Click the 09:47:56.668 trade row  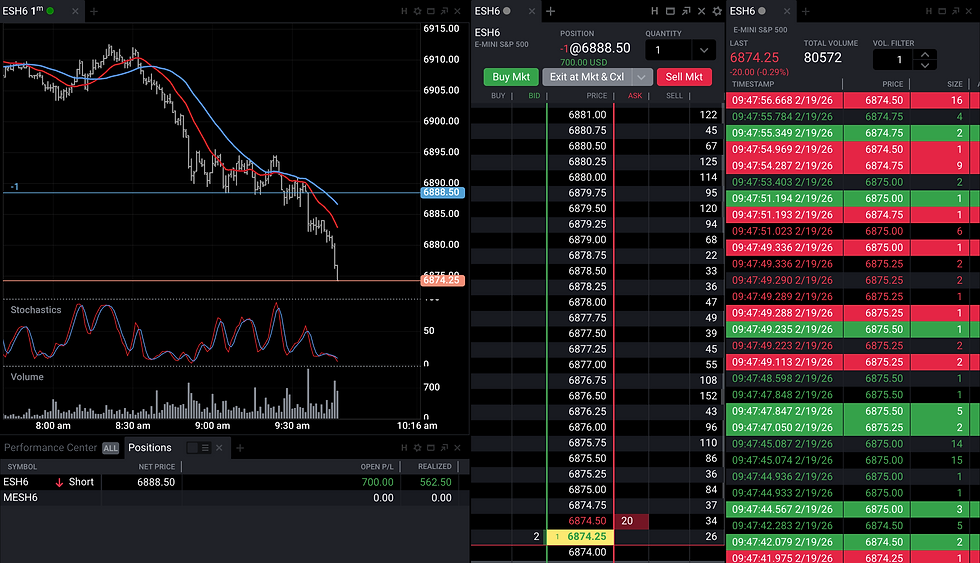coord(852,100)
